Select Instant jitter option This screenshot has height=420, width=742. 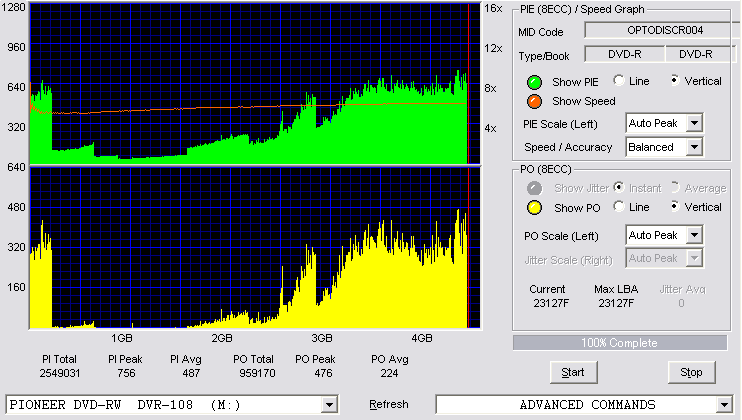619,187
